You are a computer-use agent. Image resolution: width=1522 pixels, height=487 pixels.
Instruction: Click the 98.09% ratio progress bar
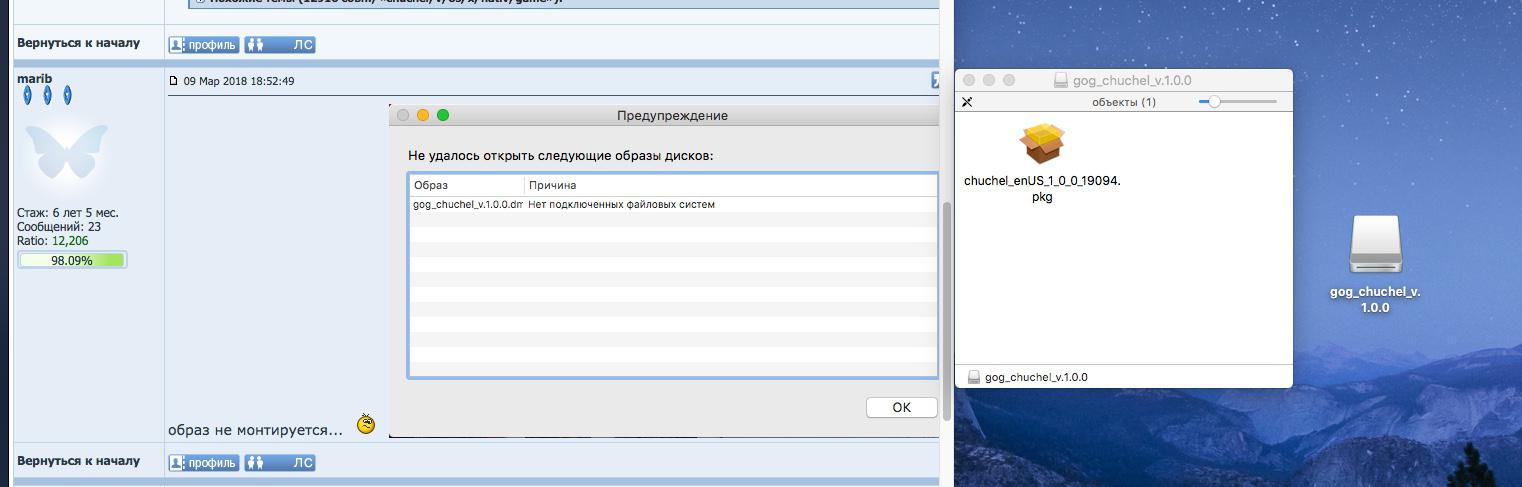coord(72,260)
